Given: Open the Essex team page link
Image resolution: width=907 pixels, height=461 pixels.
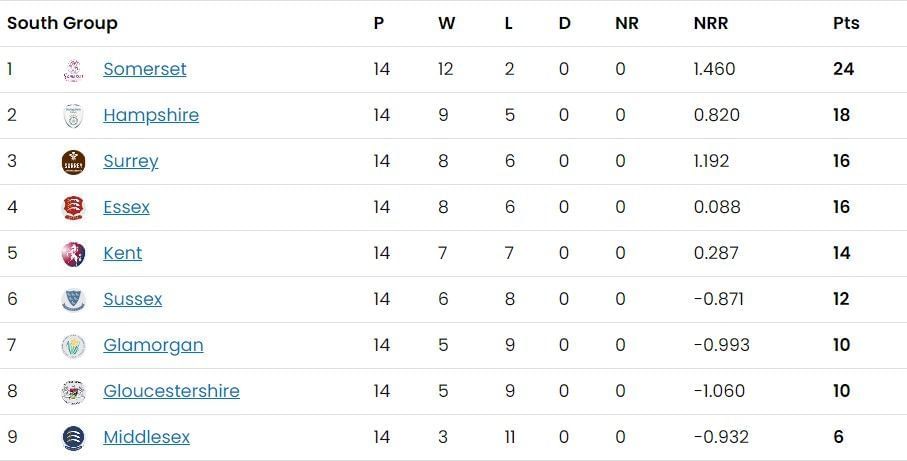Looking at the screenshot, I should (126, 207).
